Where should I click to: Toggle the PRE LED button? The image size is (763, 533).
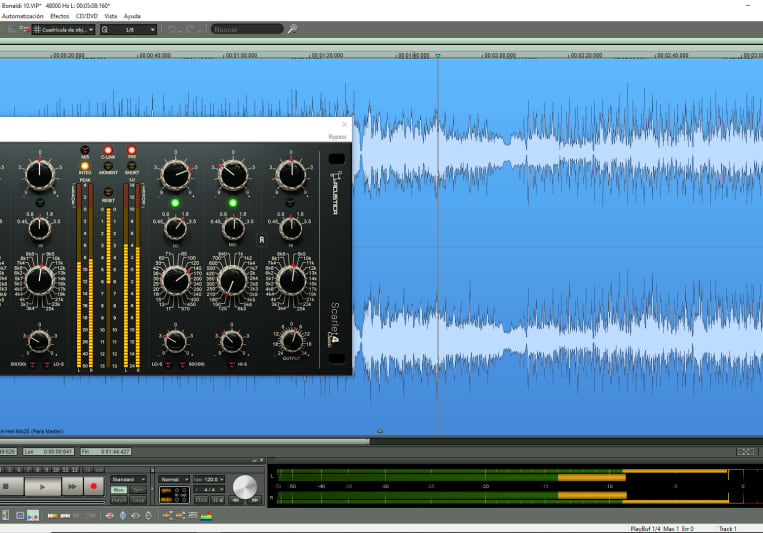click(x=131, y=149)
